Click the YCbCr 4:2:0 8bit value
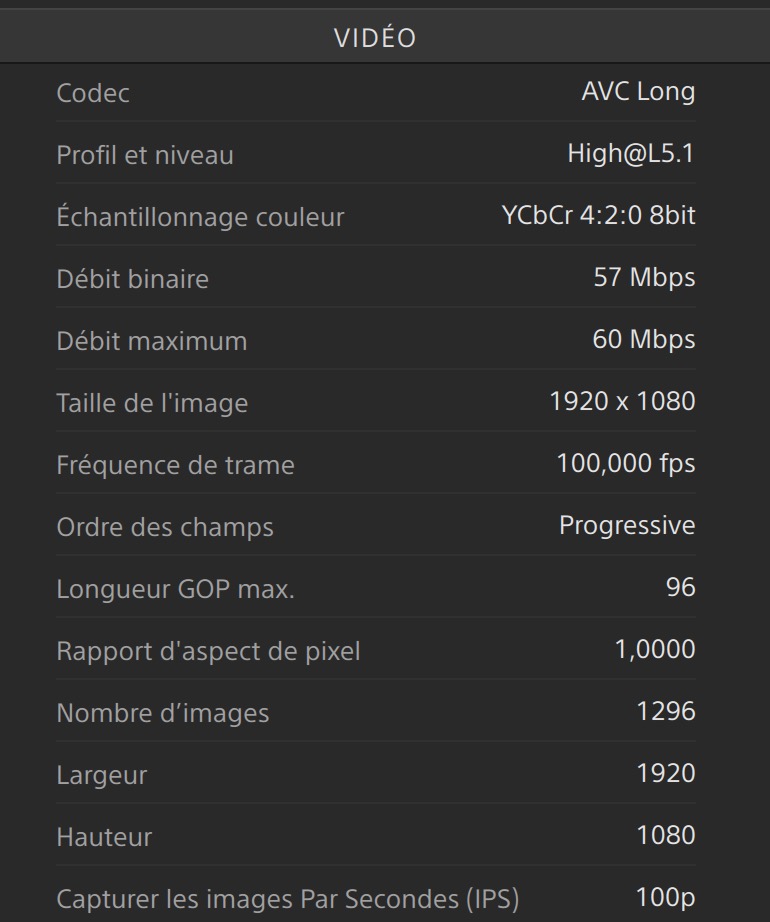Screen dimensions: 770x922 tap(598, 217)
